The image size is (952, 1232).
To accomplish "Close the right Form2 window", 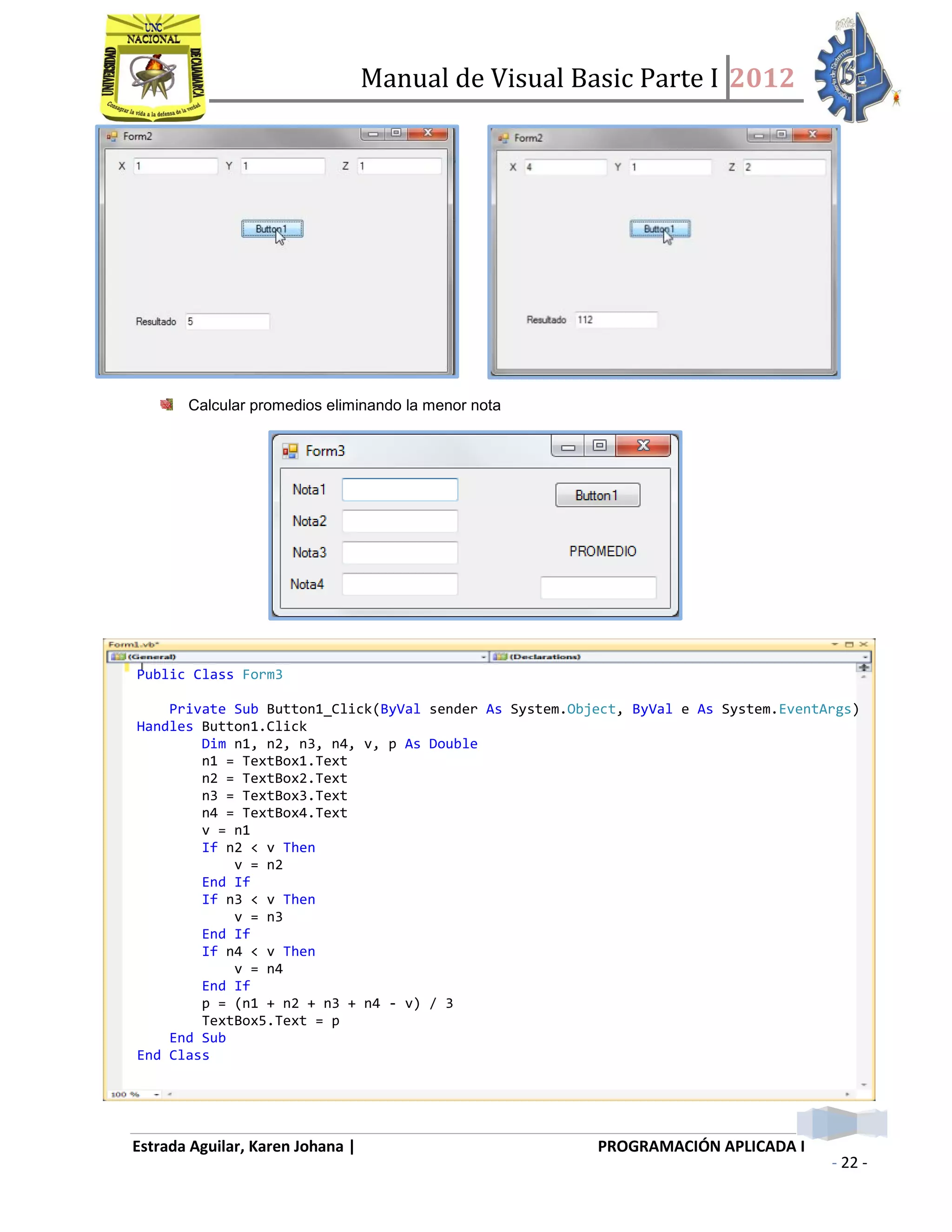I will click(x=812, y=134).
